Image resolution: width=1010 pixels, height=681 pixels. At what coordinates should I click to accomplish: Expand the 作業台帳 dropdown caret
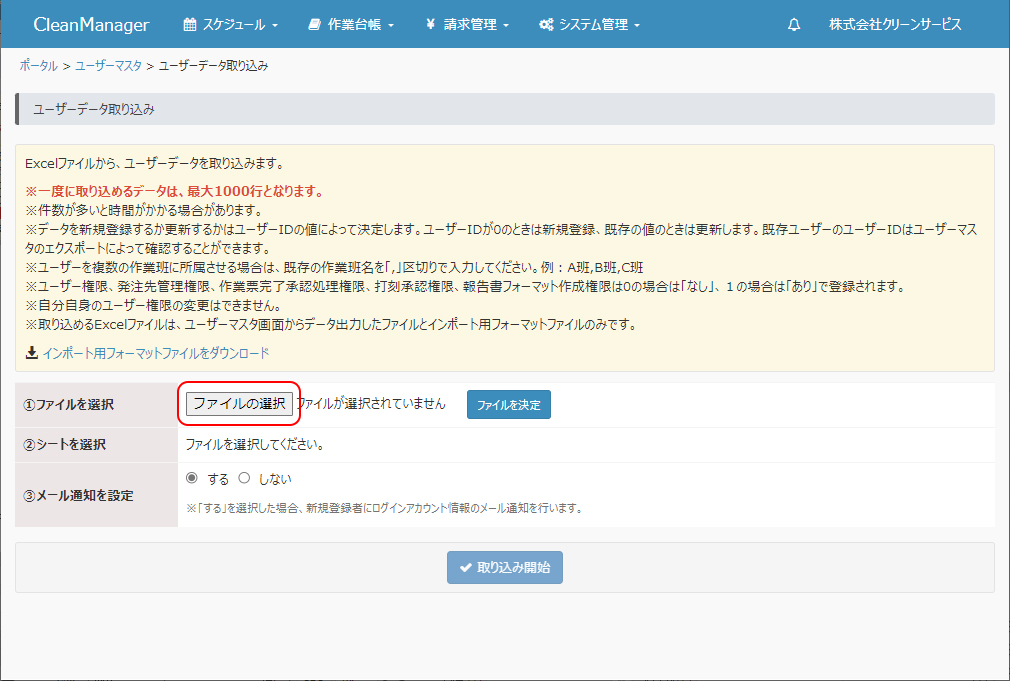pyautogui.click(x=391, y=25)
